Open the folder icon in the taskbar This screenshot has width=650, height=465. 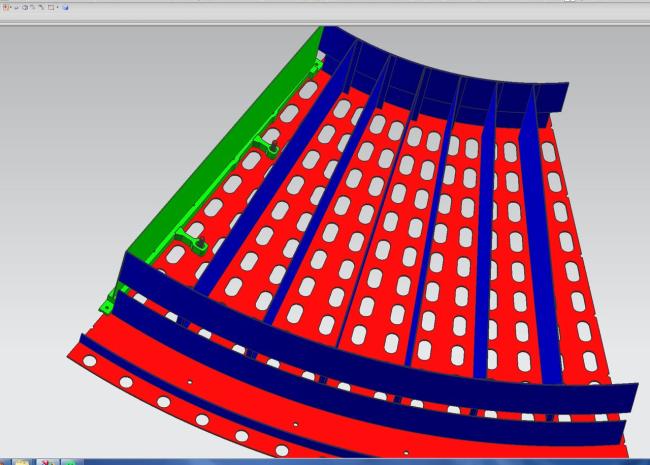tap(22, 462)
